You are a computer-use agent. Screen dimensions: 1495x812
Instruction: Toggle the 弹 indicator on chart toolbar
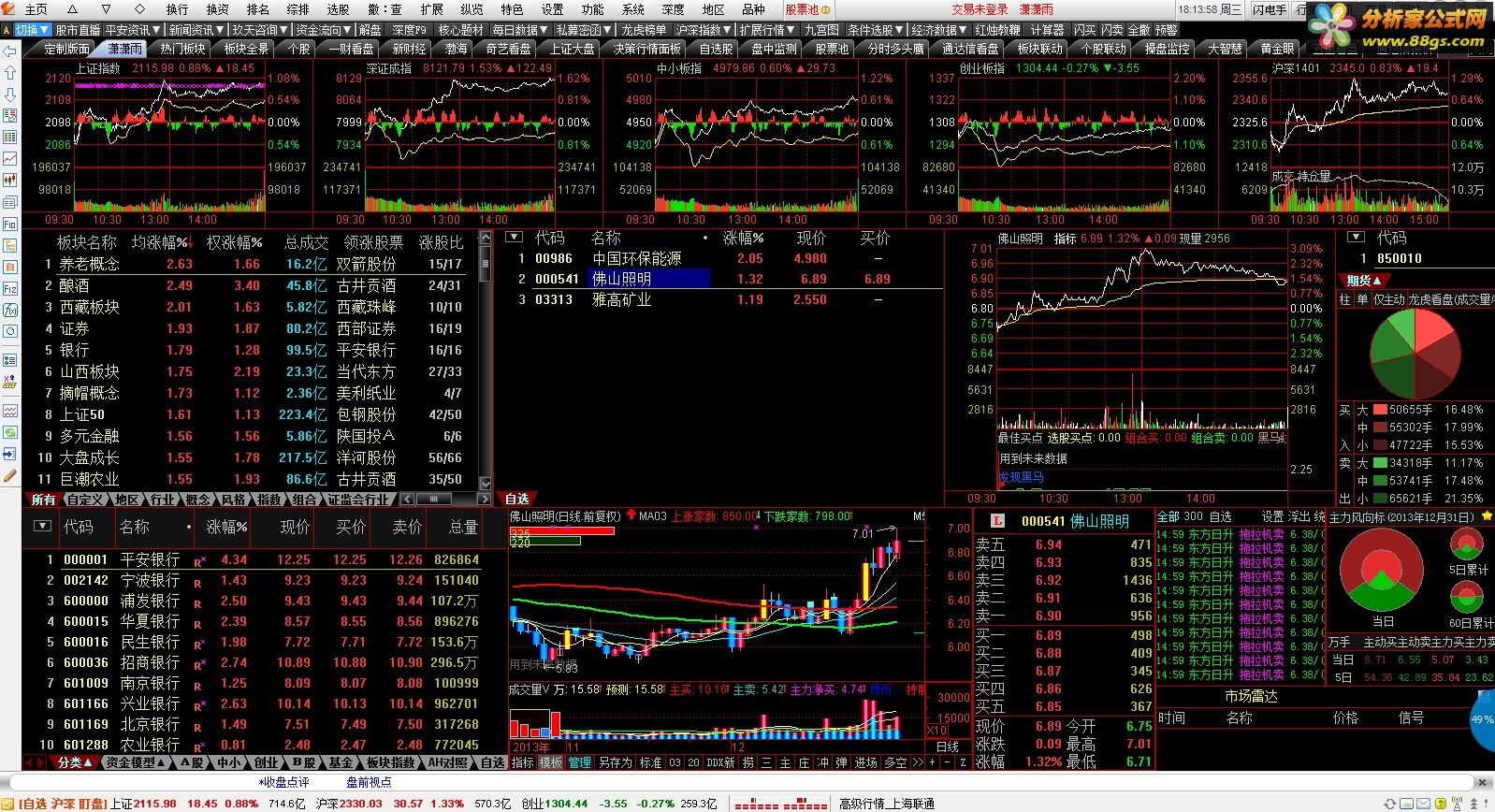(841, 762)
